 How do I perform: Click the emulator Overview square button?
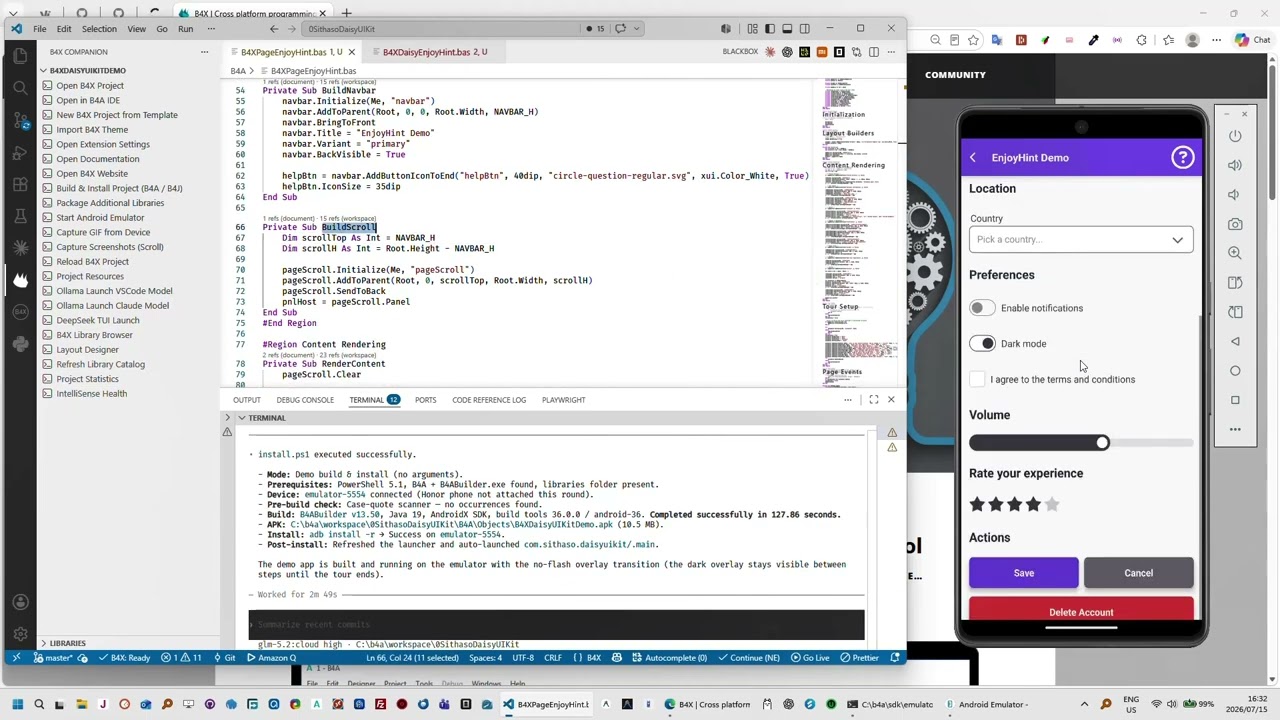[1235, 400]
